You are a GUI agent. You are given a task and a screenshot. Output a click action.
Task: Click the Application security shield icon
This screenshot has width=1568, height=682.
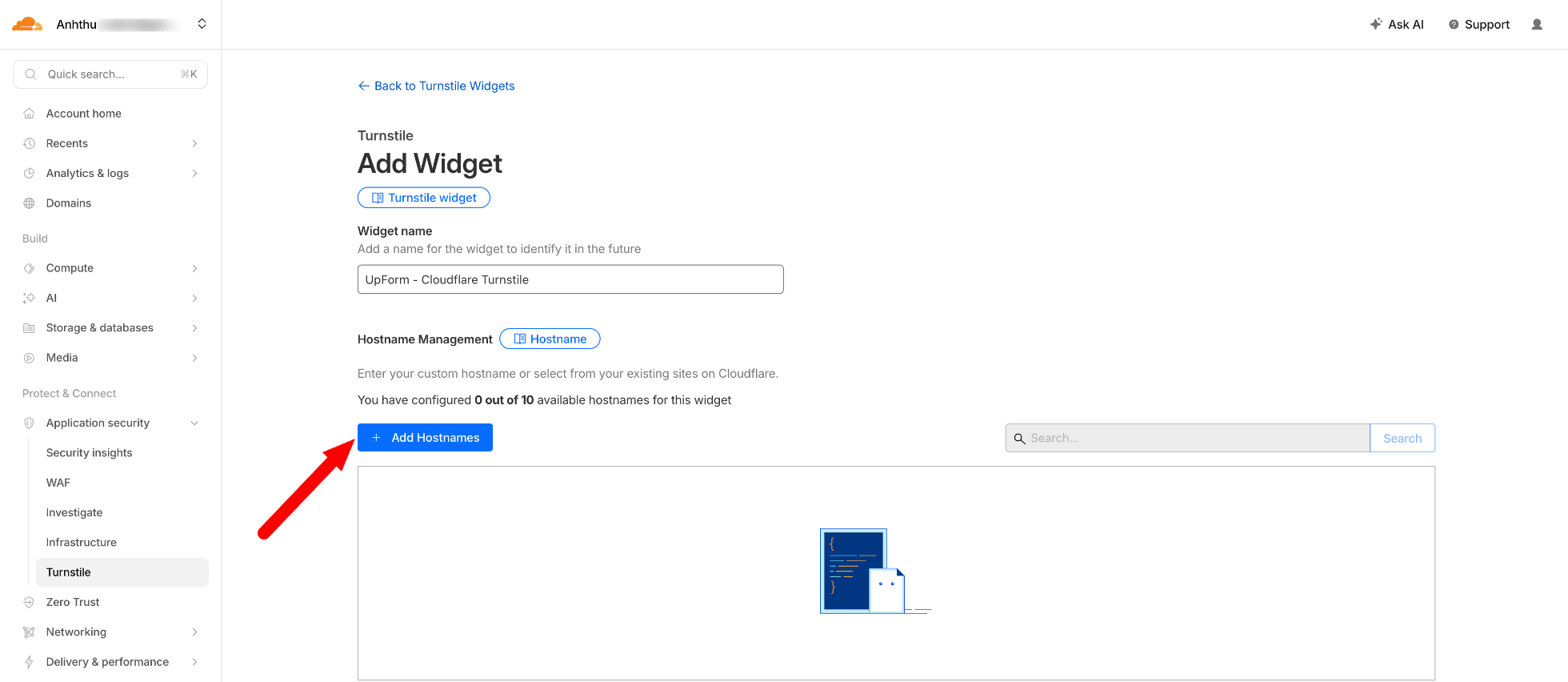29,423
